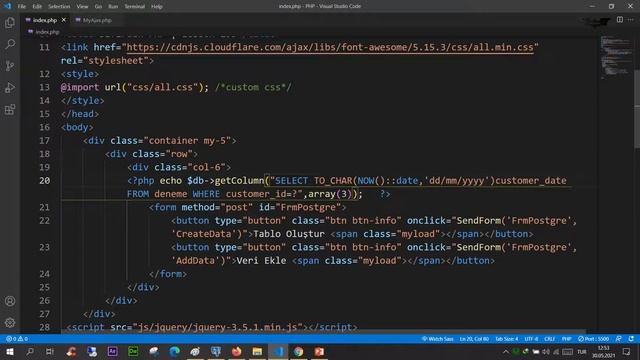Viewport: 640px width, 360px height.
Task: Open the Accounts menu icon
Action: pos(10,301)
